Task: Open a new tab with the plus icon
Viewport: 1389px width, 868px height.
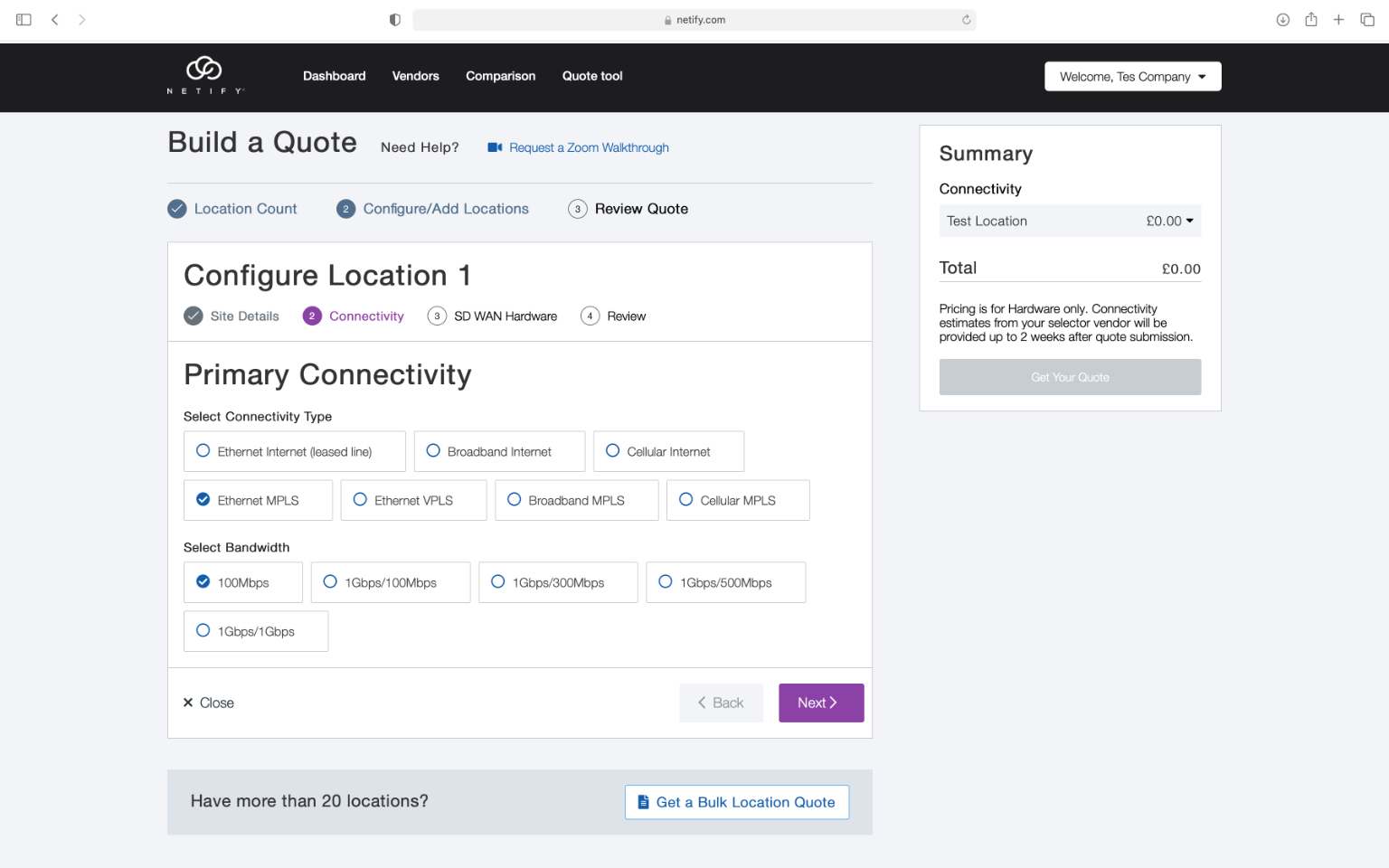Action: [1338, 20]
